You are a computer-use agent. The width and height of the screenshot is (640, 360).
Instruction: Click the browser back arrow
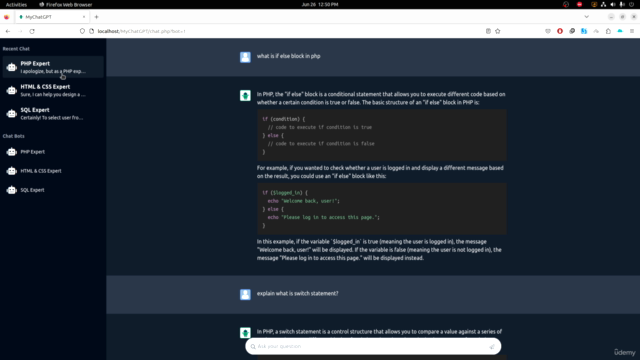tap(8, 31)
